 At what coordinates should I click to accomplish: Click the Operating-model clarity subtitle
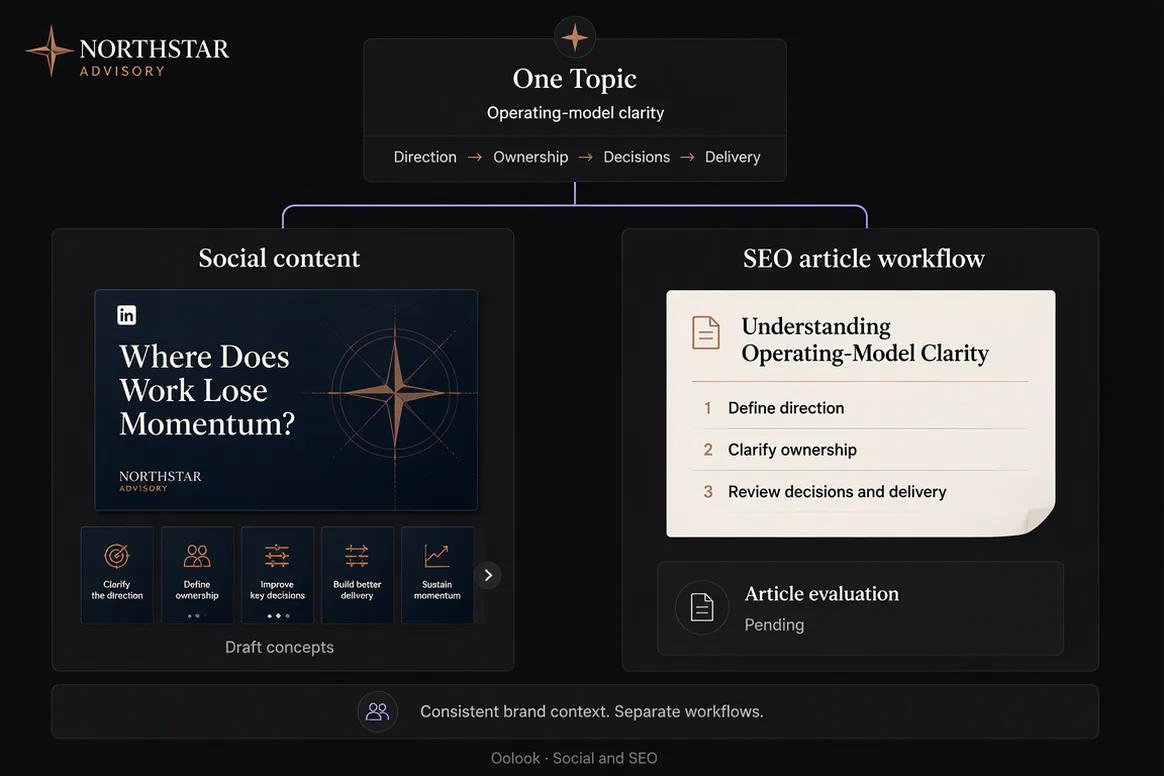click(x=575, y=113)
